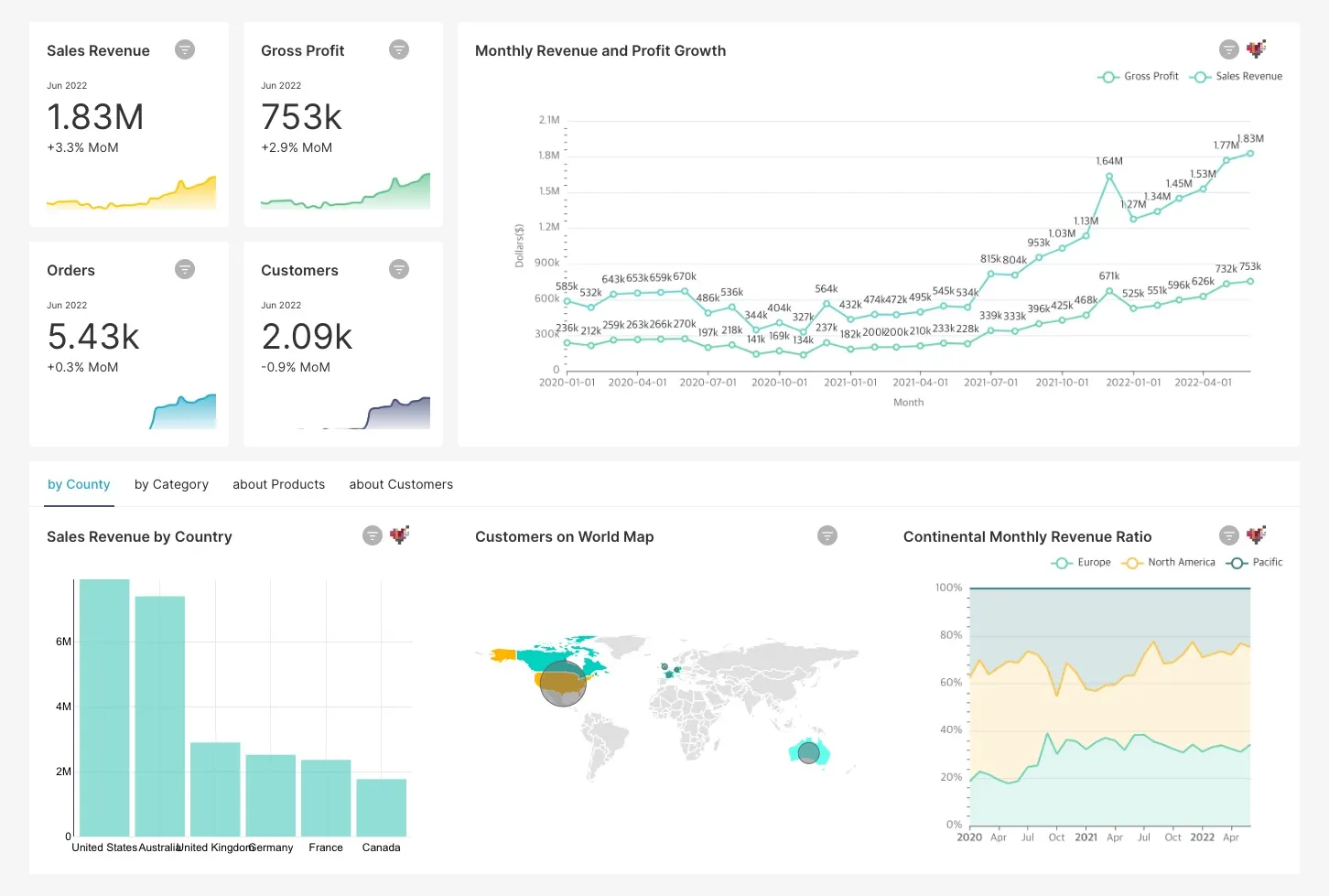Viewport: 1329px width, 896px height.
Task: Toggle the Pacific legend series
Action: pos(1255,563)
